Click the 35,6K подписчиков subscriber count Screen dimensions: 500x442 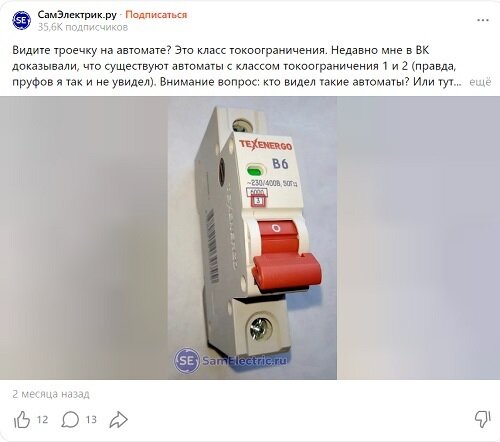83,27
